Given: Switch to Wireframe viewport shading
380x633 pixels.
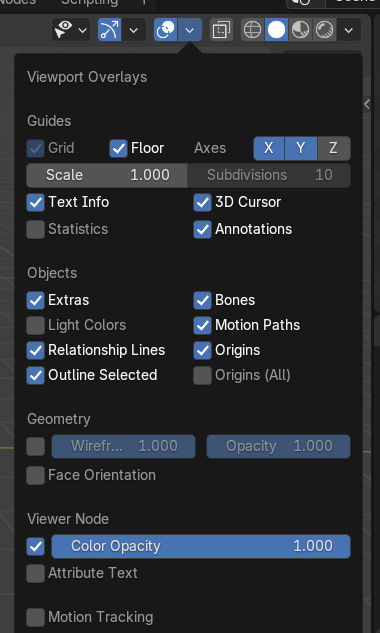Looking at the screenshot, I should click(253, 30).
